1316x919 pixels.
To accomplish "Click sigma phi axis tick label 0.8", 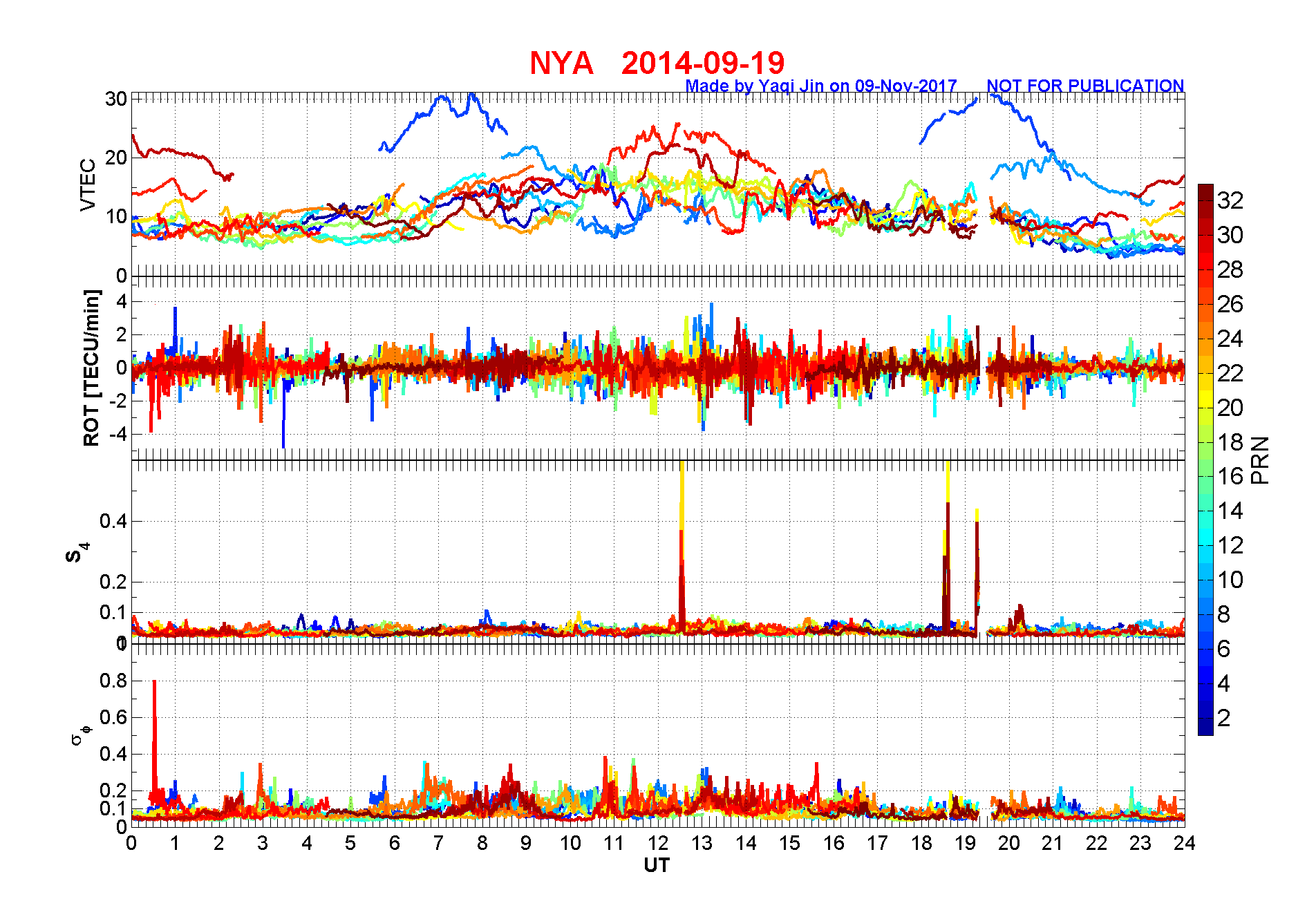I will (x=113, y=681).
